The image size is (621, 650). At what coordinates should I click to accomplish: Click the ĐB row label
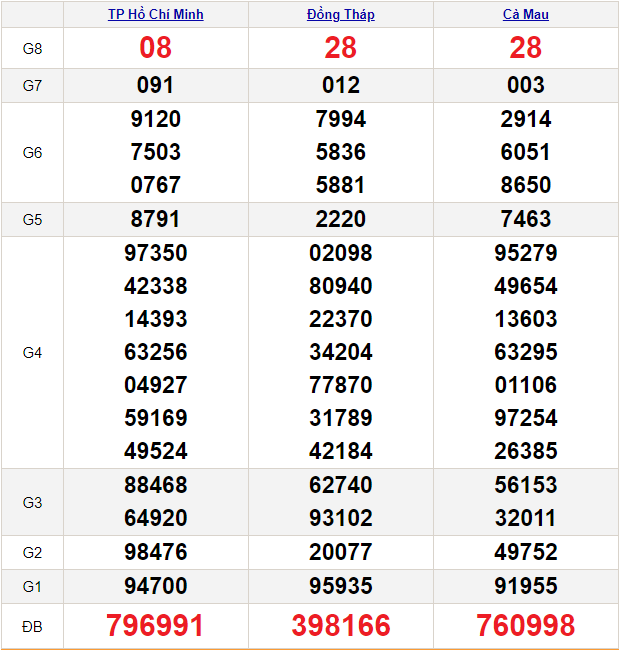[32, 626]
